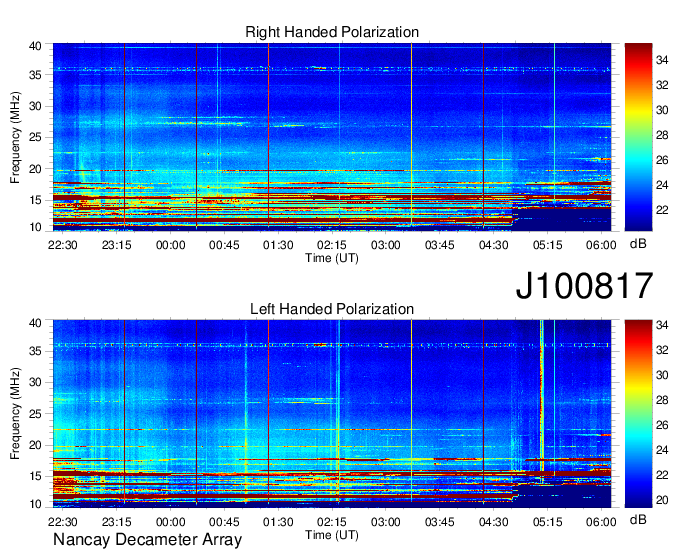Click the 28 dB label on Right Handed colorbar
This screenshot has width=680, height=552.
pyautogui.click(x=662, y=135)
